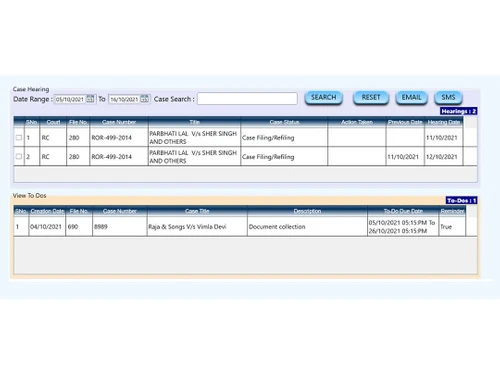Click court RC in hearing row 2
Image resolution: width=500 pixels, height=375 pixels.
click(45, 157)
